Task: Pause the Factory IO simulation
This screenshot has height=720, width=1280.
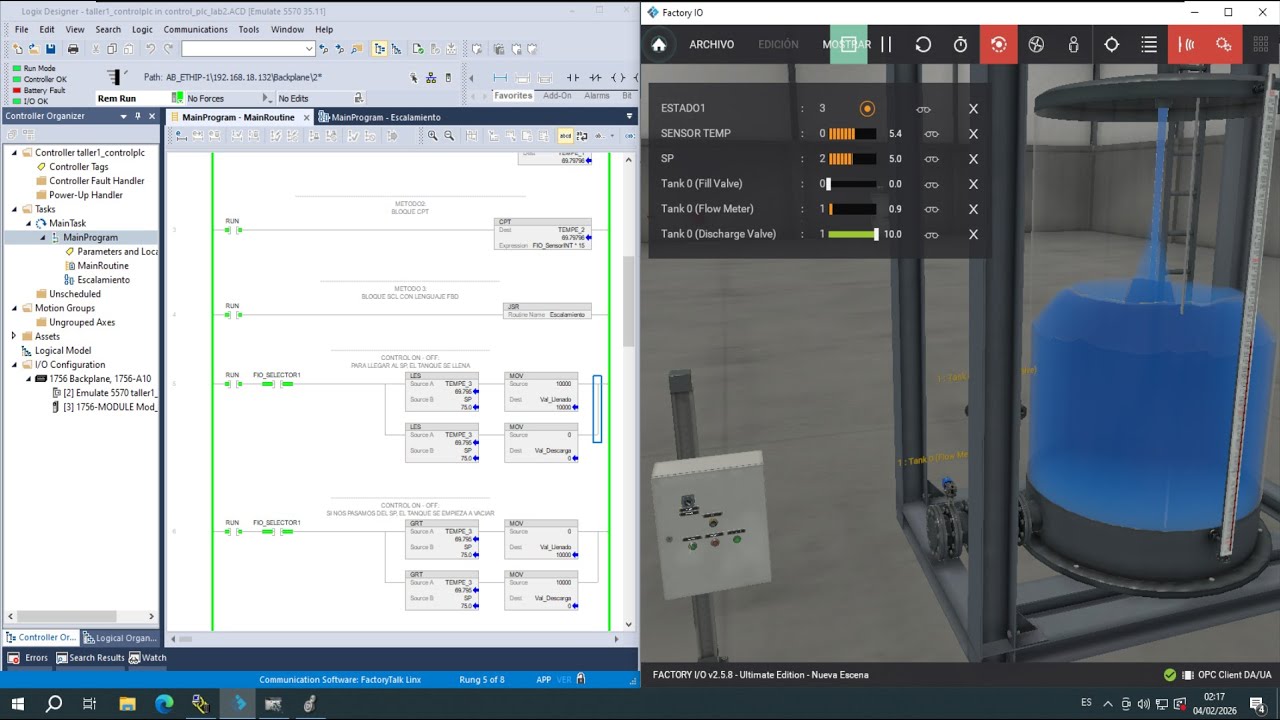Action: (x=886, y=44)
